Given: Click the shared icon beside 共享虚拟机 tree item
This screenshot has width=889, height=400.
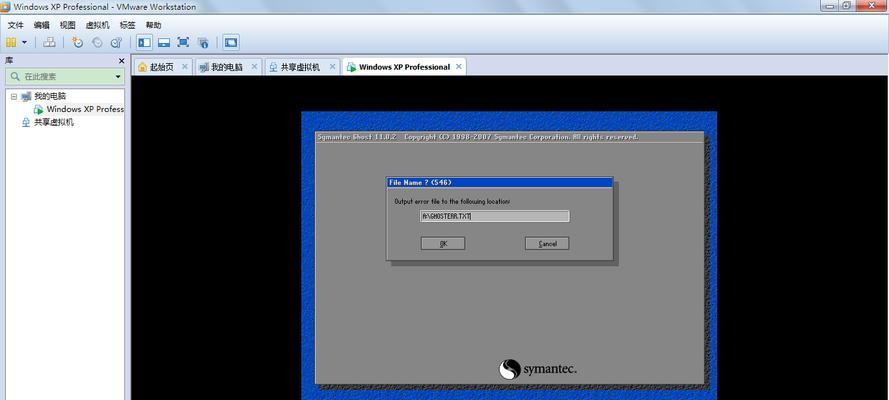Looking at the screenshot, I should [26, 122].
